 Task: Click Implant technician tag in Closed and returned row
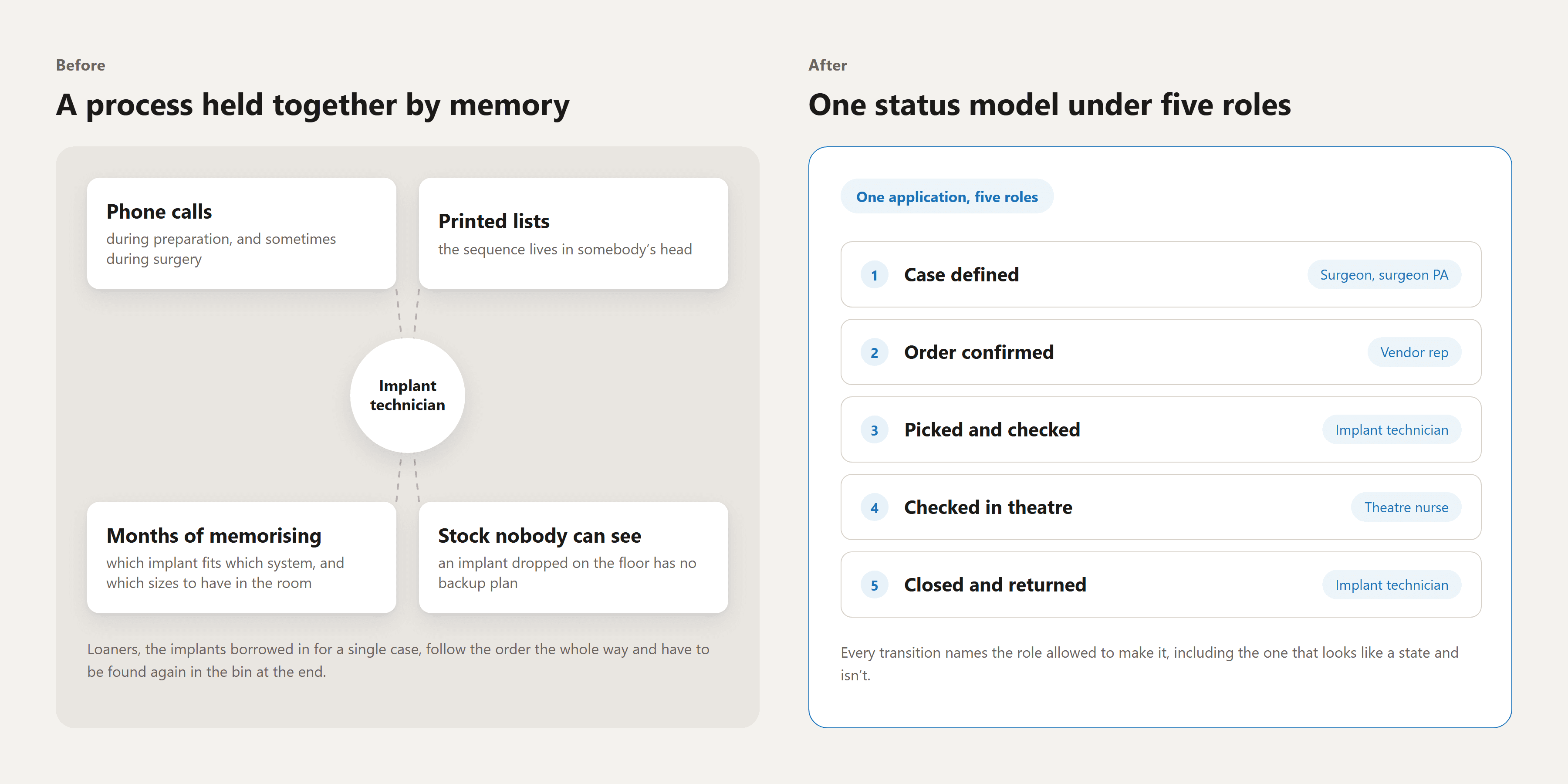click(x=1391, y=585)
